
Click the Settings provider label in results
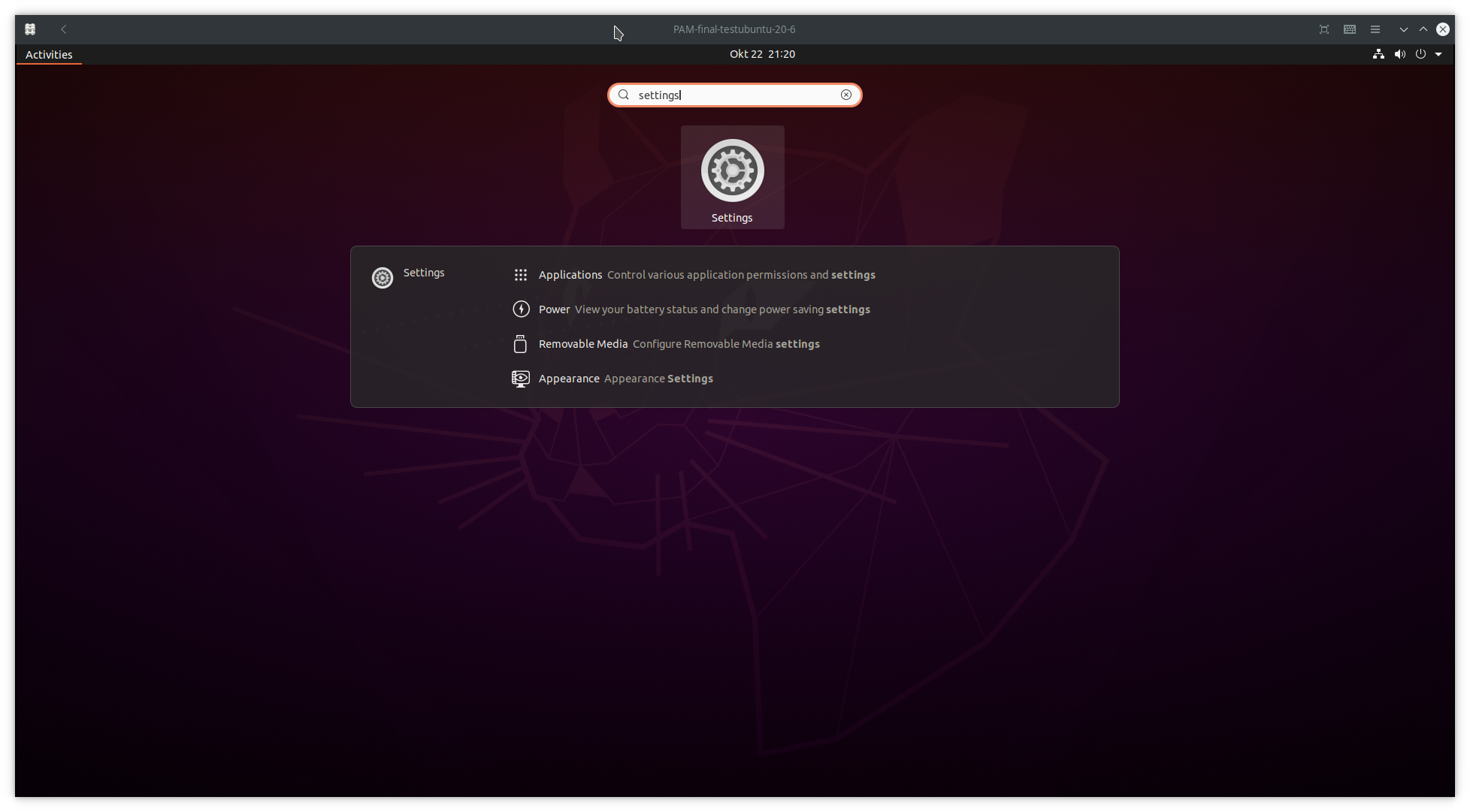424,273
